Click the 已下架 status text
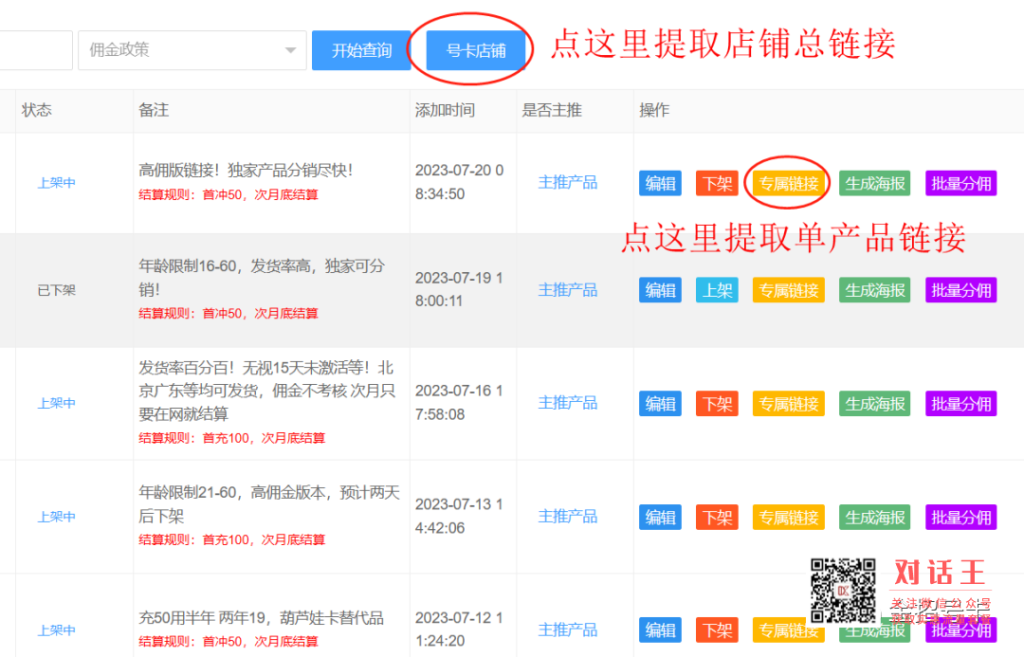 (x=56, y=290)
